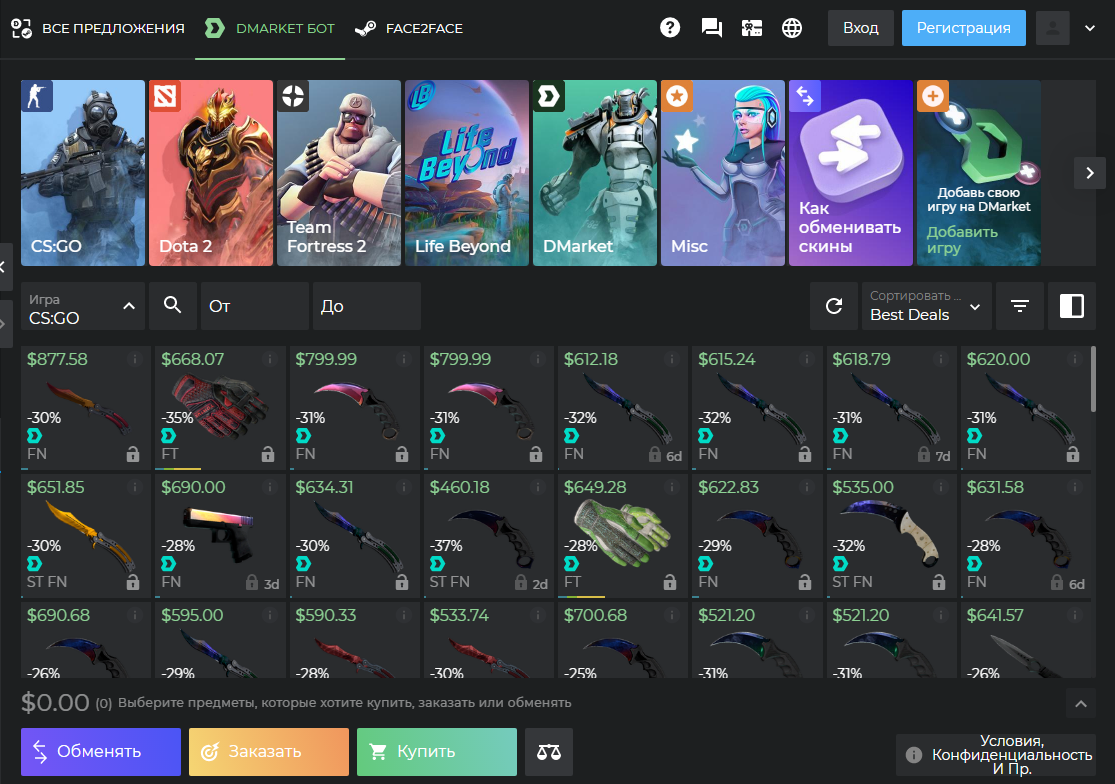This screenshot has height=784, width=1115.
Task: Select the $668.07 red gloves item
Action: click(220, 408)
